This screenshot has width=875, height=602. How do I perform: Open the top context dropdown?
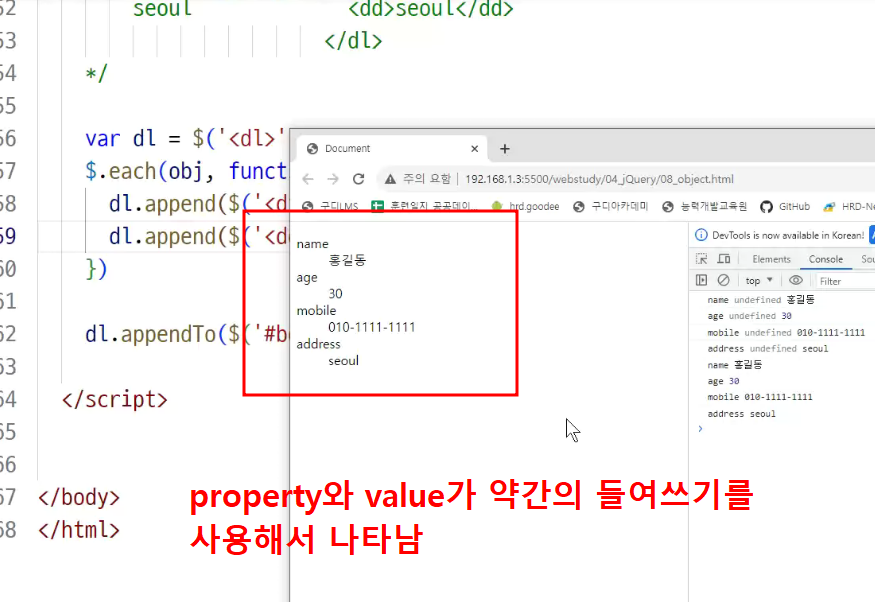coord(759,281)
